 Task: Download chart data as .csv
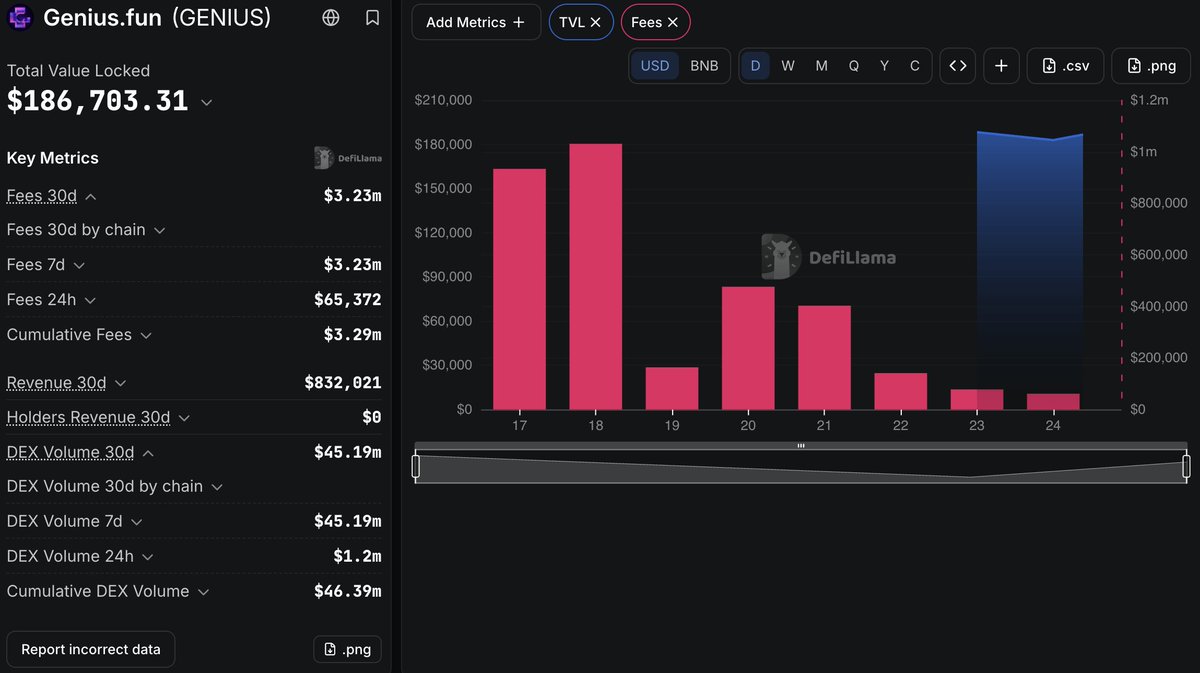[1065, 66]
